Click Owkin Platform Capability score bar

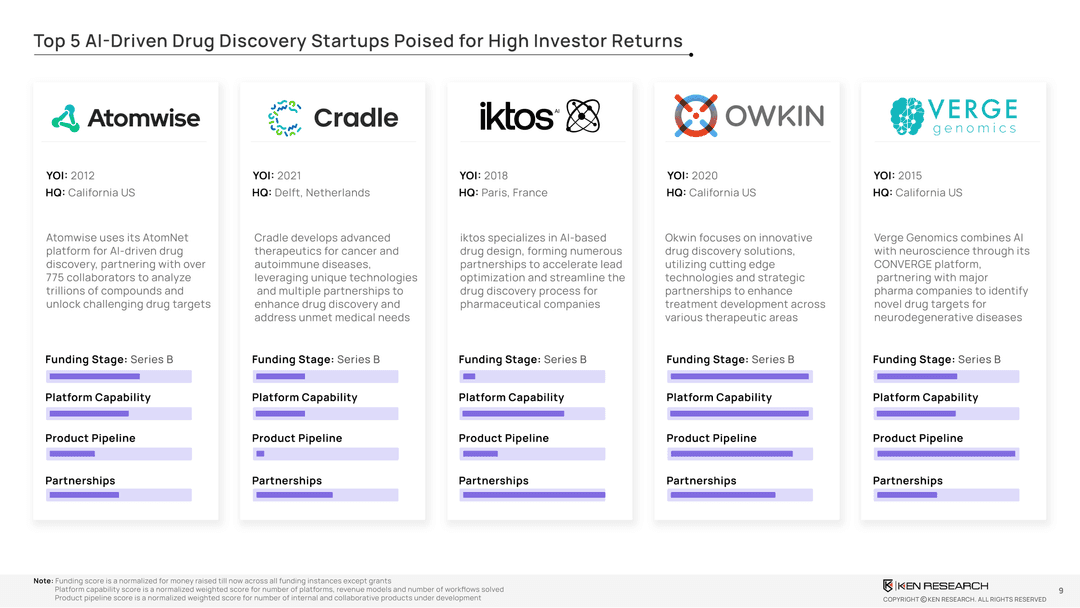click(x=741, y=413)
